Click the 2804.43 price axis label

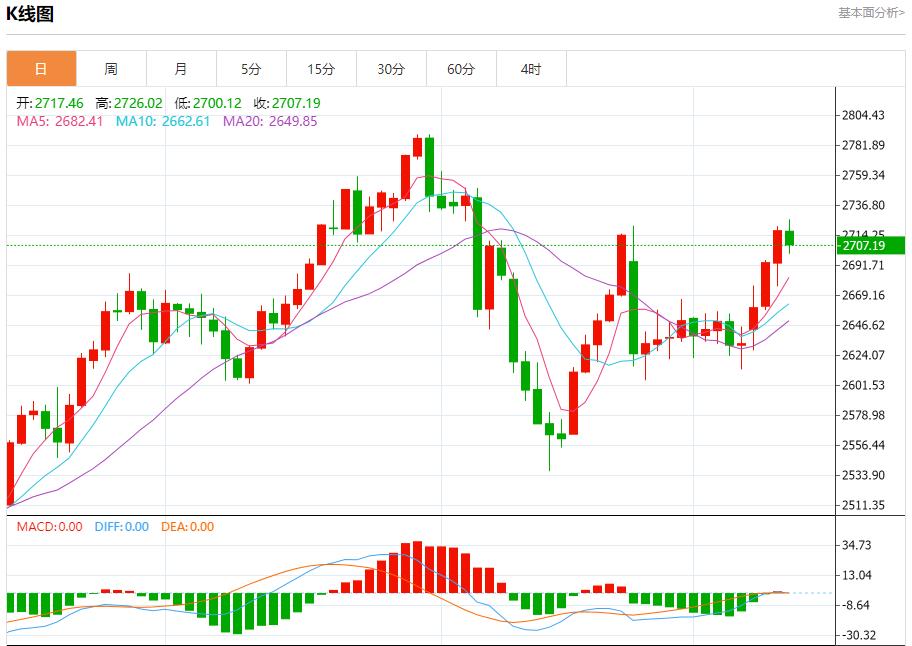click(x=864, y=116)
